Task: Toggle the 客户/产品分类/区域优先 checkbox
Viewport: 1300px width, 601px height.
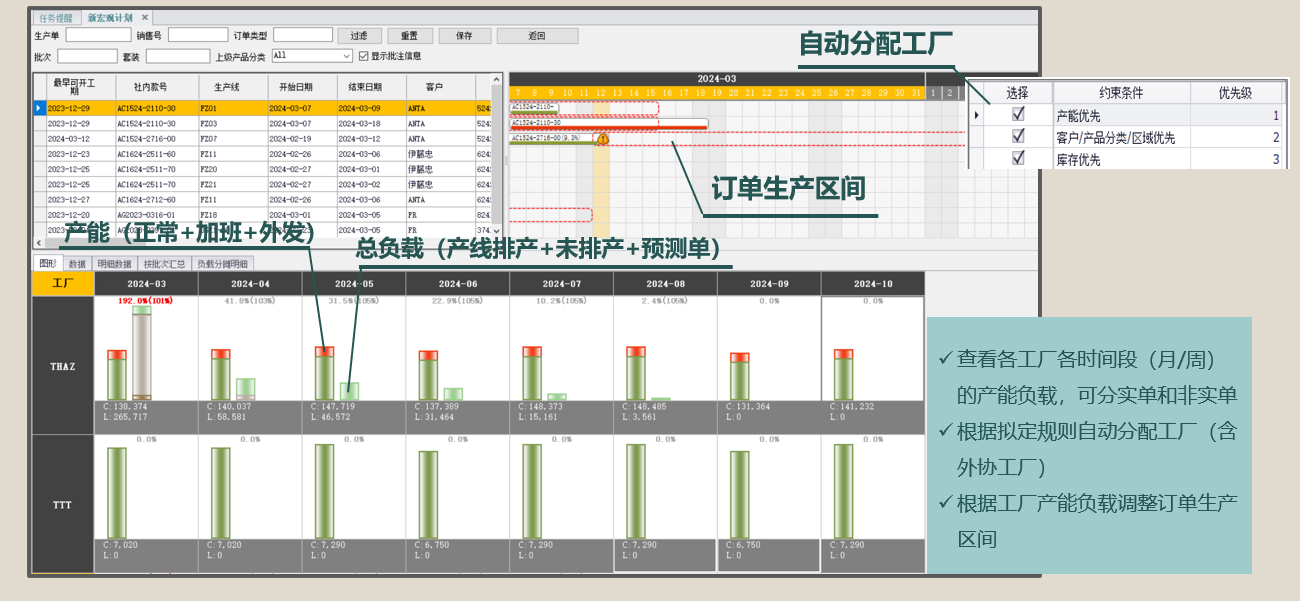Action: pos(1018,137)
